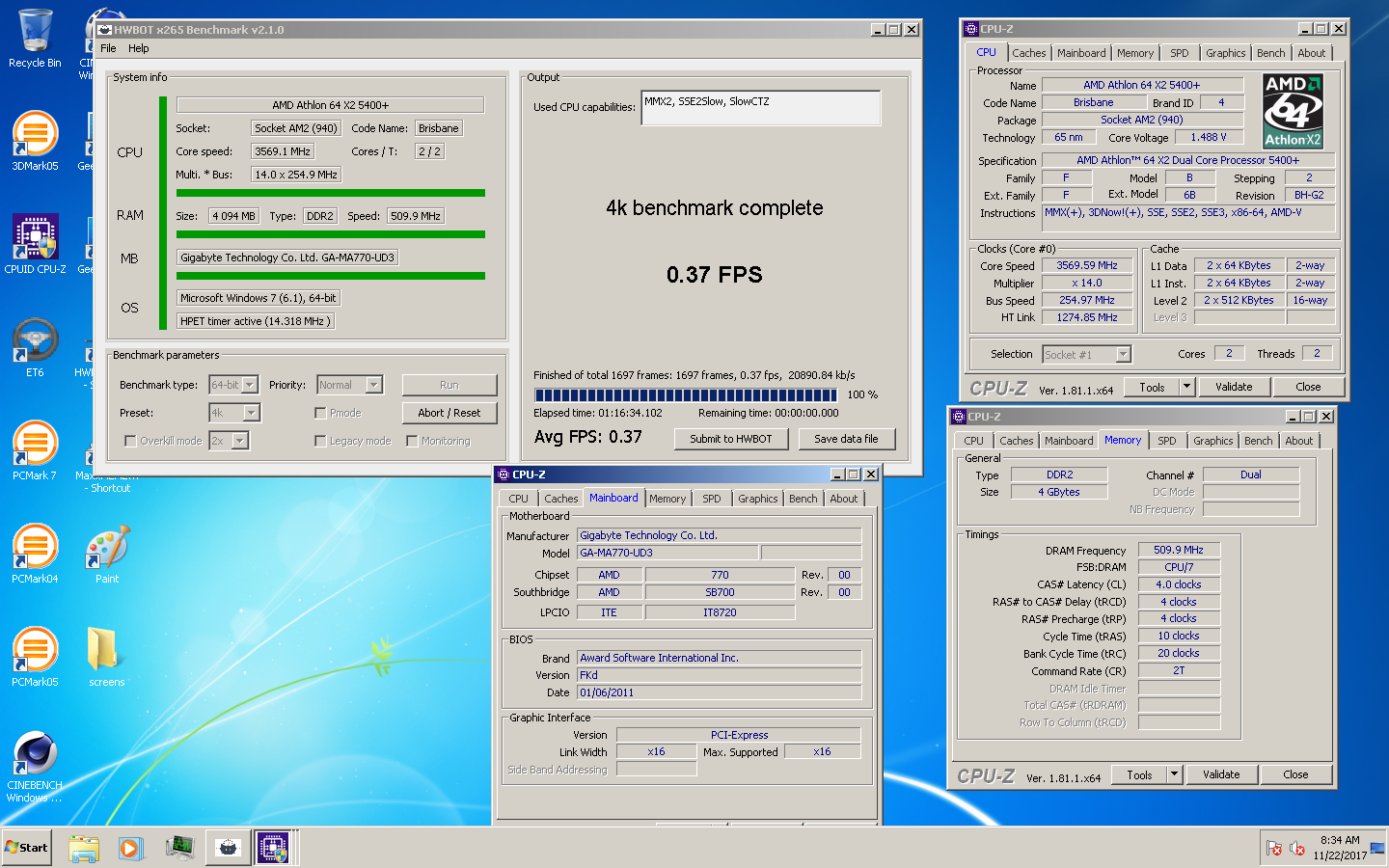Launch the Paint desktop shortcut
The height and width of the screenshot is (868, 1389).
107,555
